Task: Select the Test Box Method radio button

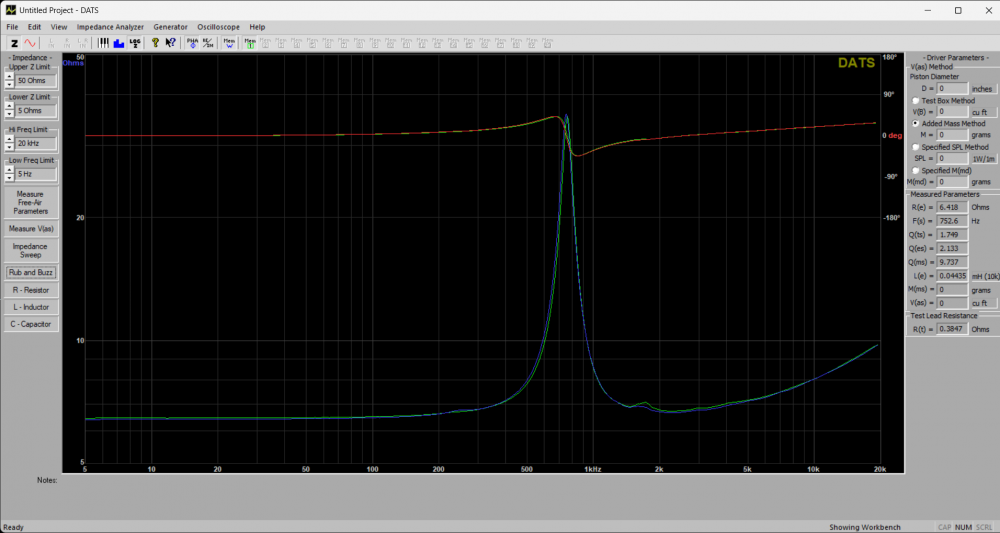Action: pos(915,101)
